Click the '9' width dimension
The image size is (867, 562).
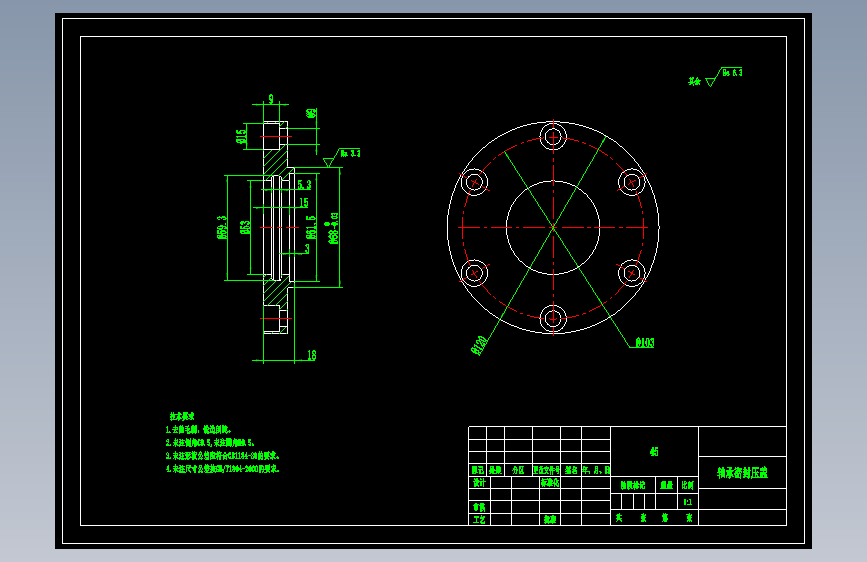[x=271, y=99]
